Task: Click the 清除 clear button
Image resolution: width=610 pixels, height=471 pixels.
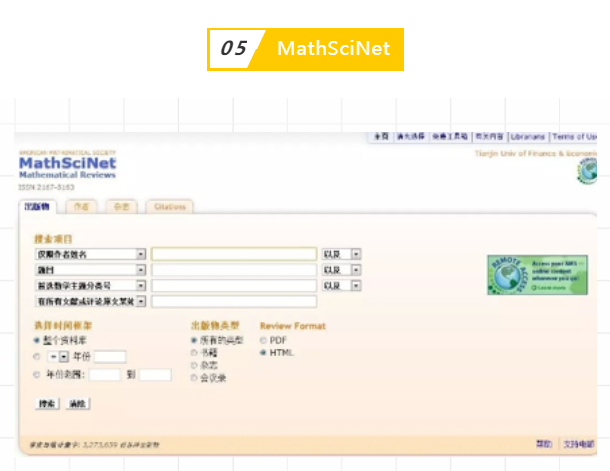Action: 77,403
